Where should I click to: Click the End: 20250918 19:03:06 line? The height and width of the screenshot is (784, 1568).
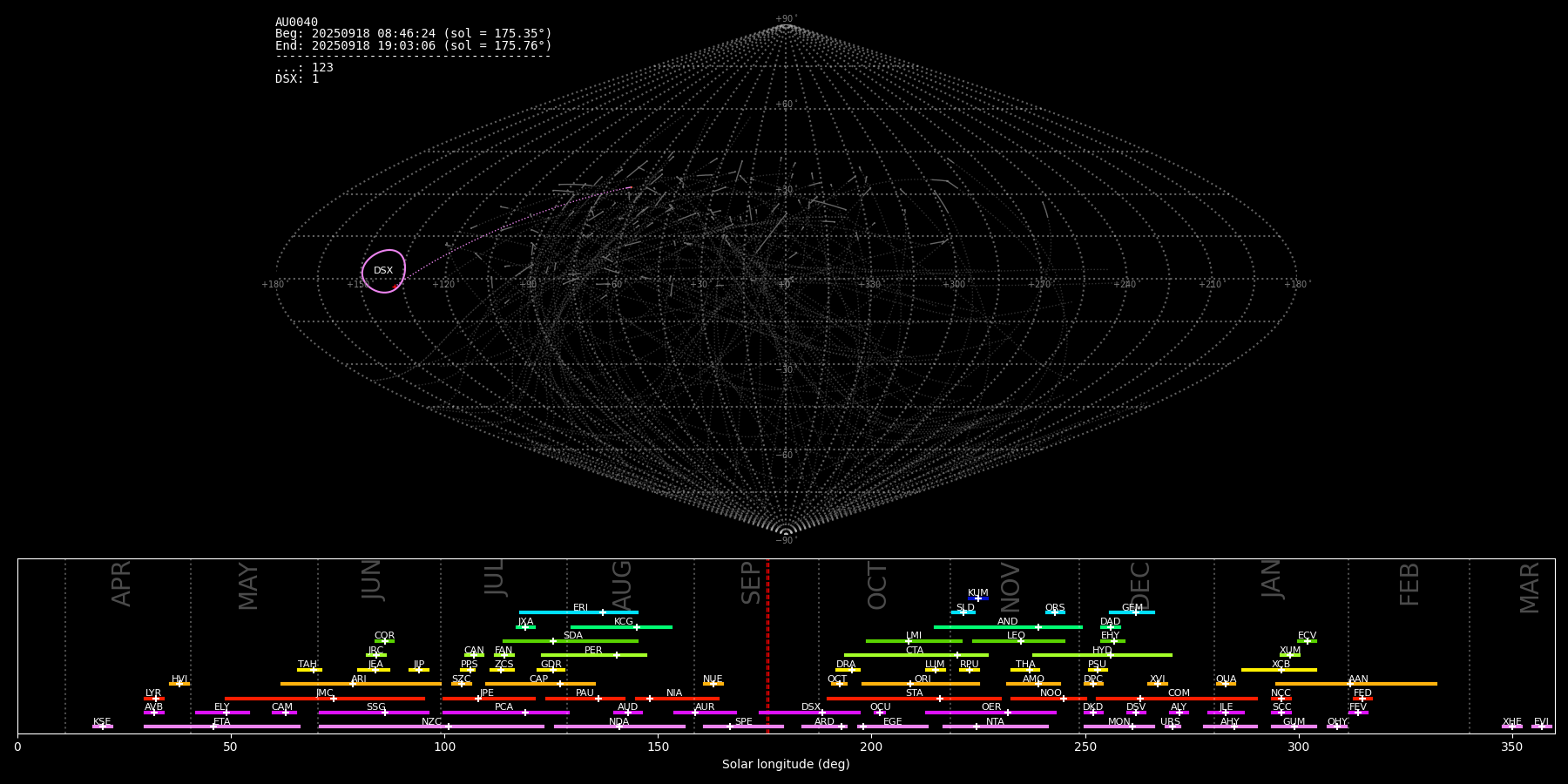(414, 45)
